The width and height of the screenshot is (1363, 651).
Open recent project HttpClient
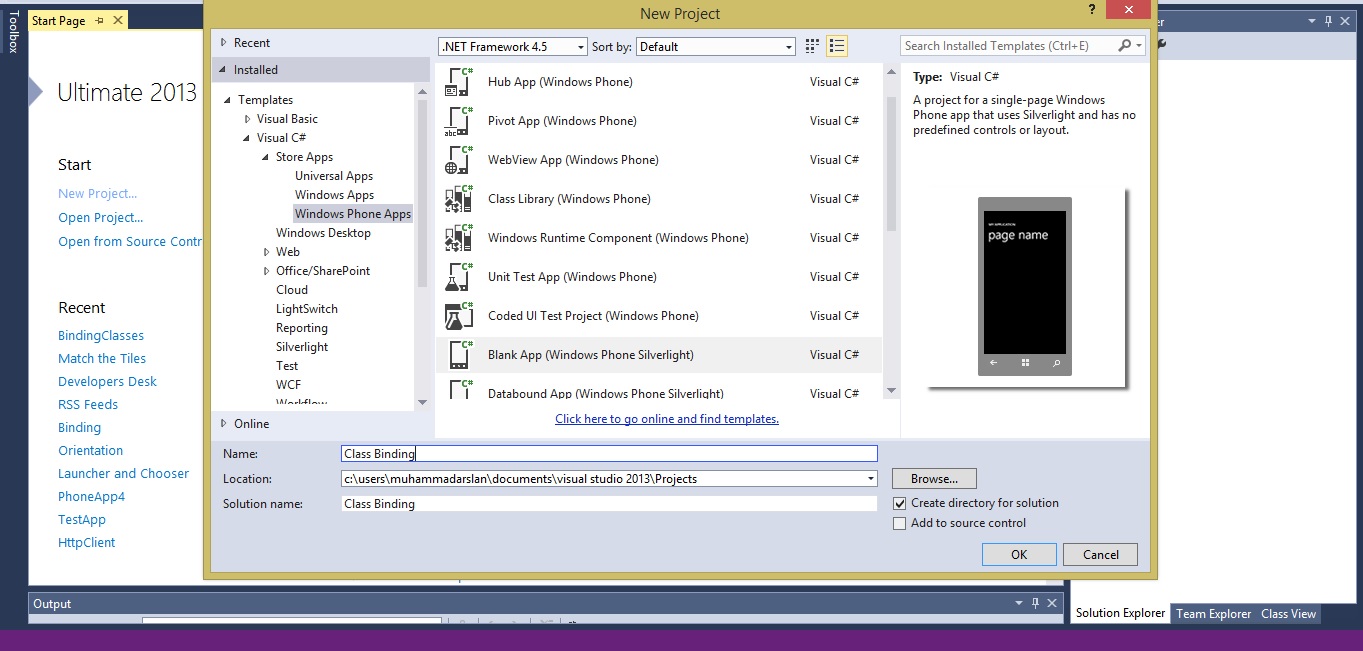click(x=87, y=543)
